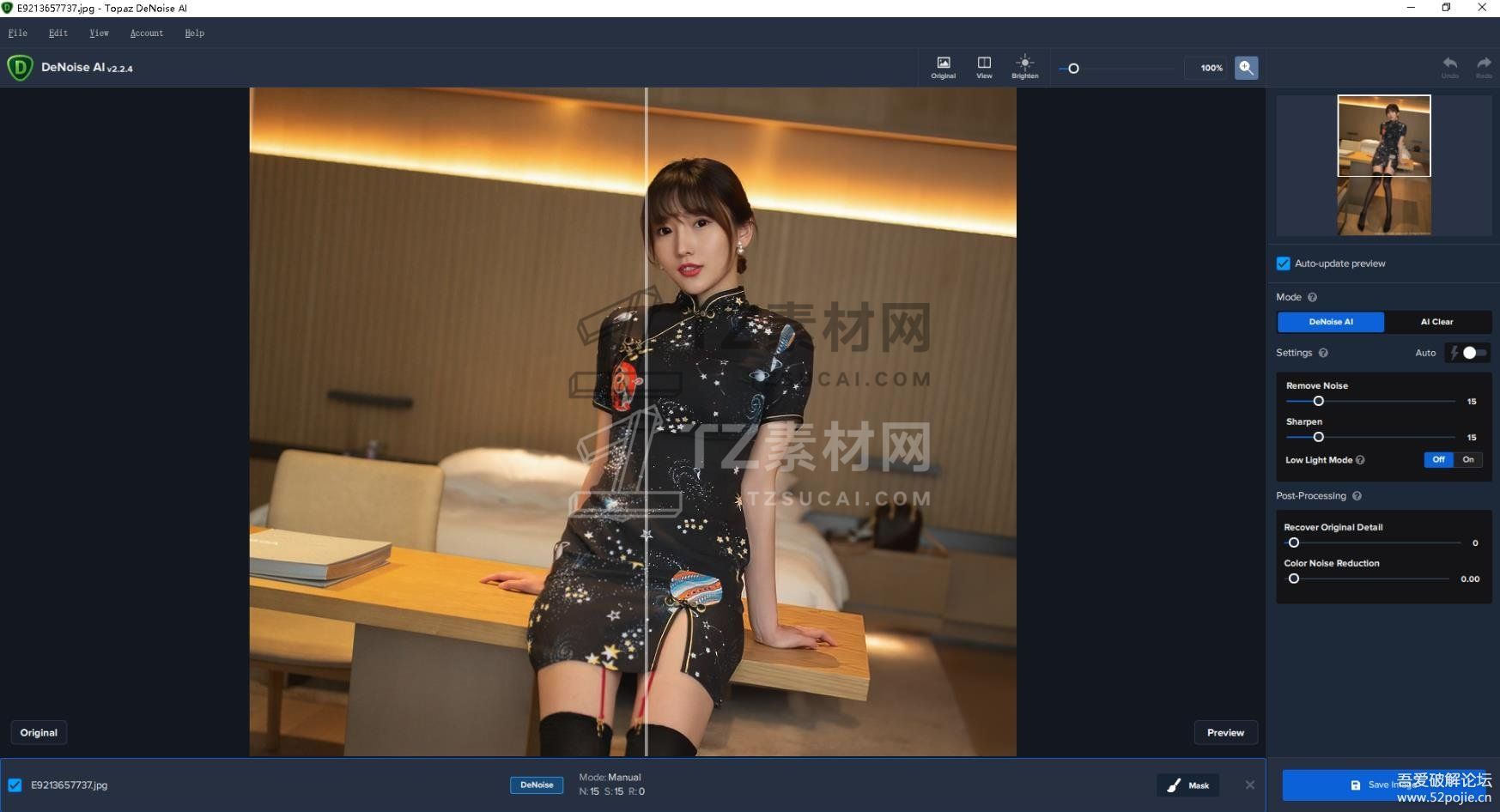The height and width of the screenshot is (812, 1500).
Task: Minimize the Topaz DeNoise AI window
Action: click(1411, 8)
